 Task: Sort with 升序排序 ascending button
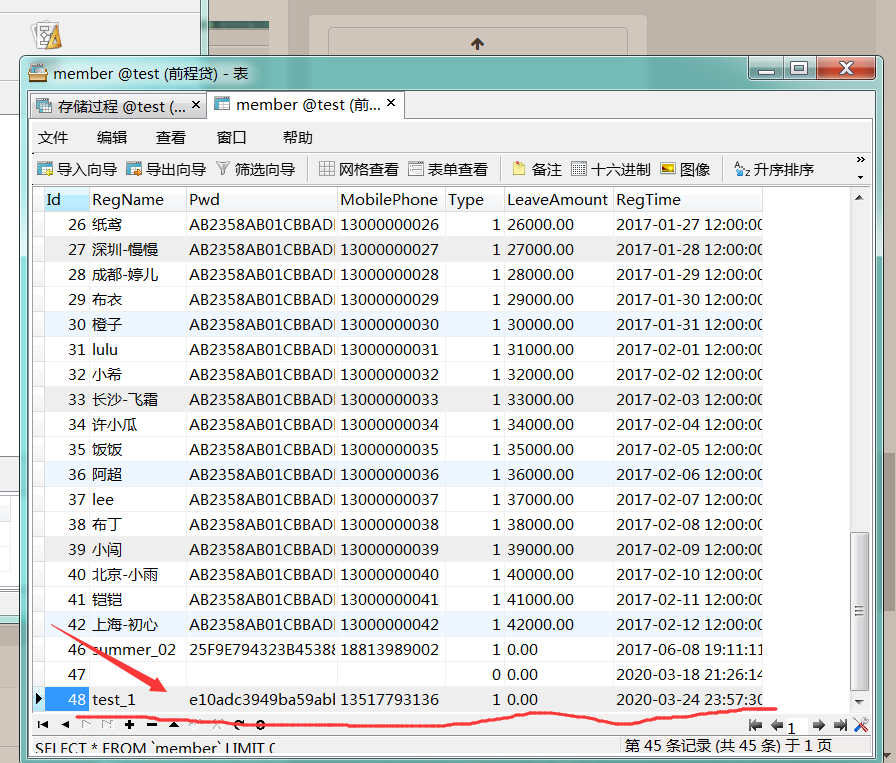(x=774, y=169)
